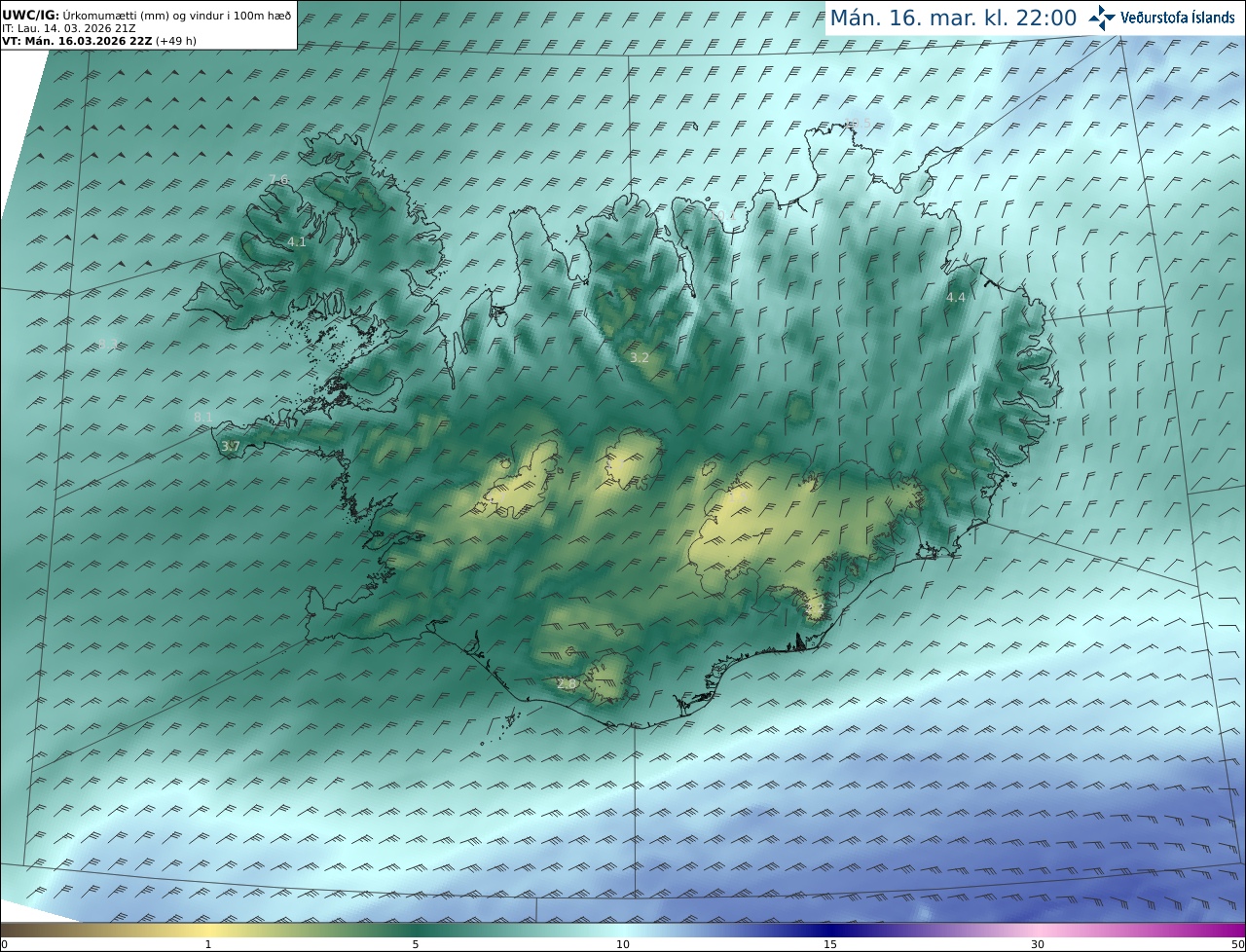Click the 7.6 value label on the map

coord(278,179)
